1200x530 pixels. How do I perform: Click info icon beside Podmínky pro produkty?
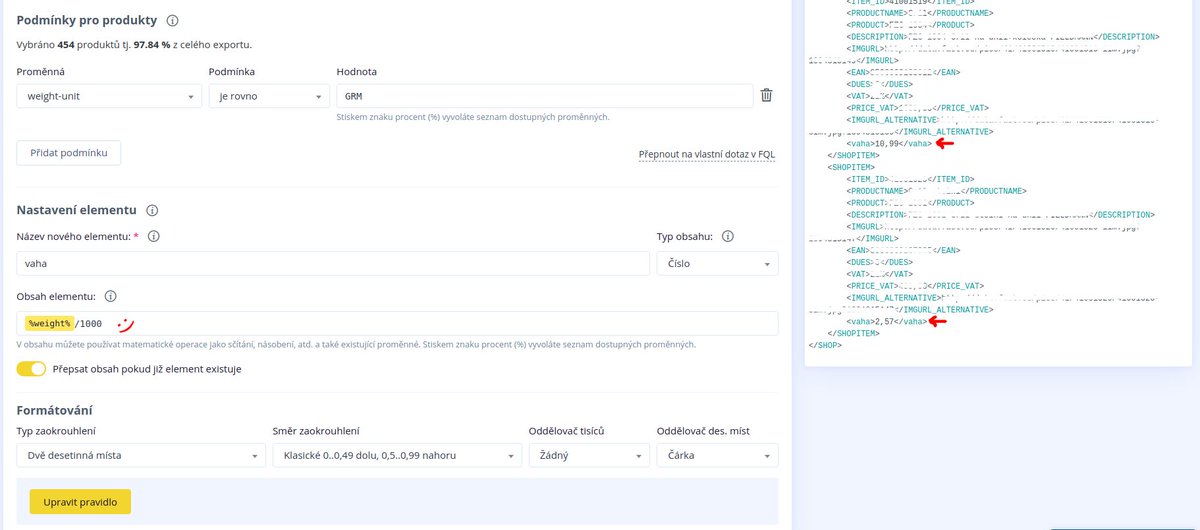point(173,20)
